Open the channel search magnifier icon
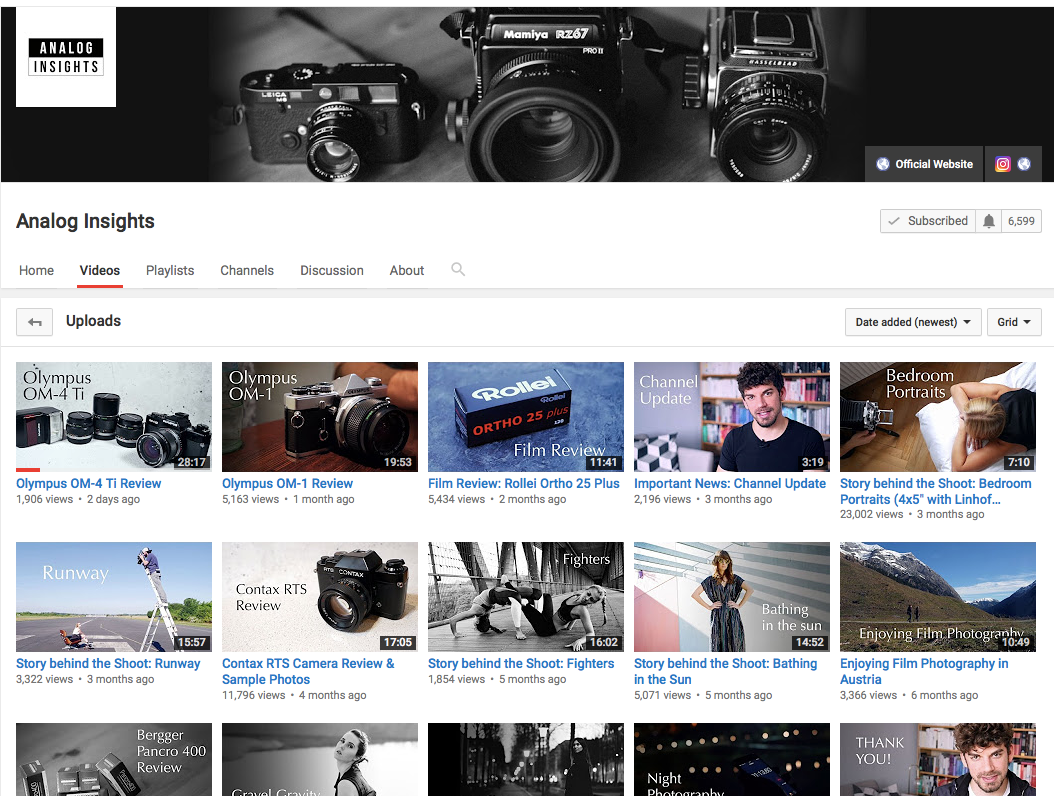The image size is (1054, 796). point(458,270)
